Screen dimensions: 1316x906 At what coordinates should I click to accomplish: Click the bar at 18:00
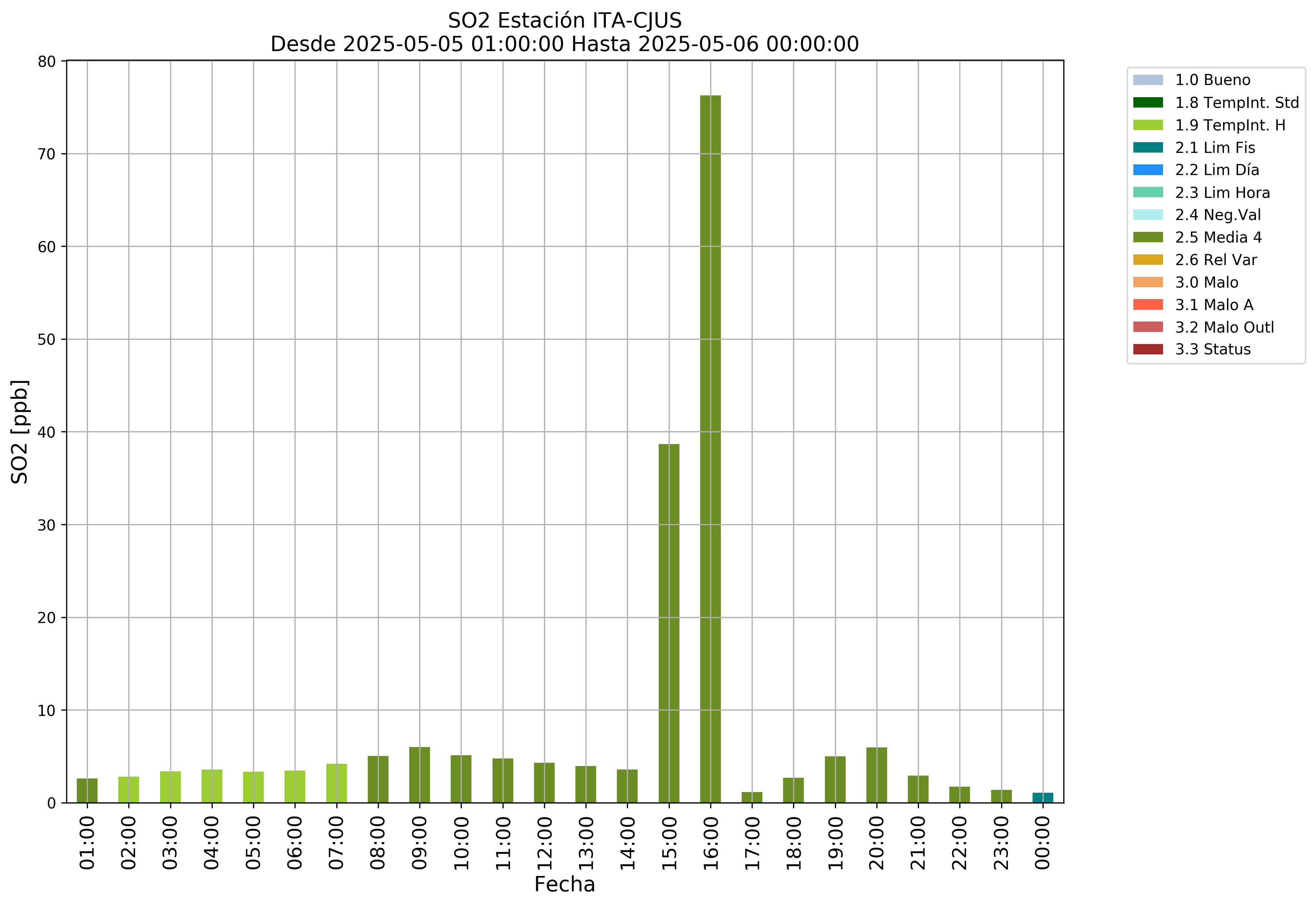point(793,790)
